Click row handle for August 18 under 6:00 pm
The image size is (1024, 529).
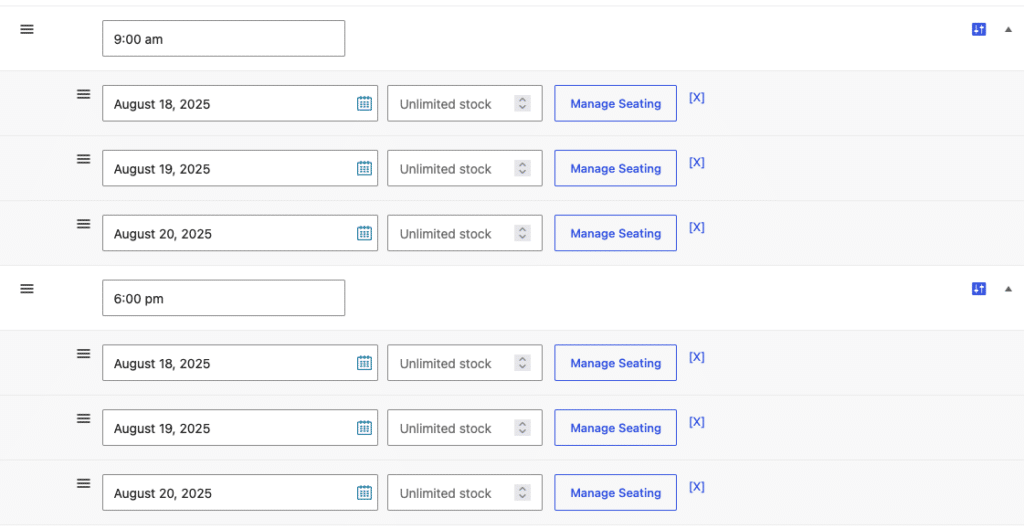click(84, 353)
